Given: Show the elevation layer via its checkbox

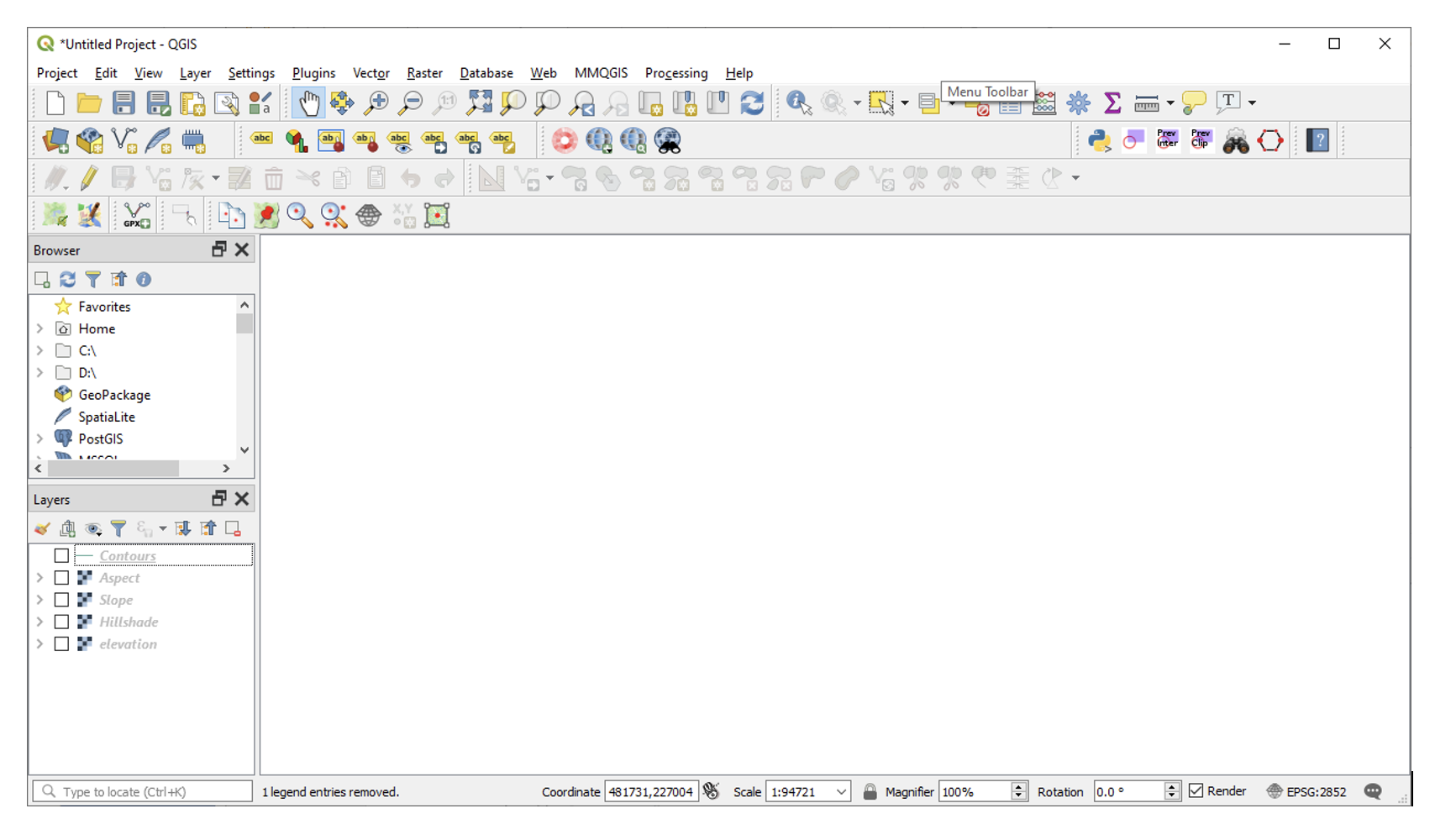Looking at the screenshot, I should tap(61, 644).
